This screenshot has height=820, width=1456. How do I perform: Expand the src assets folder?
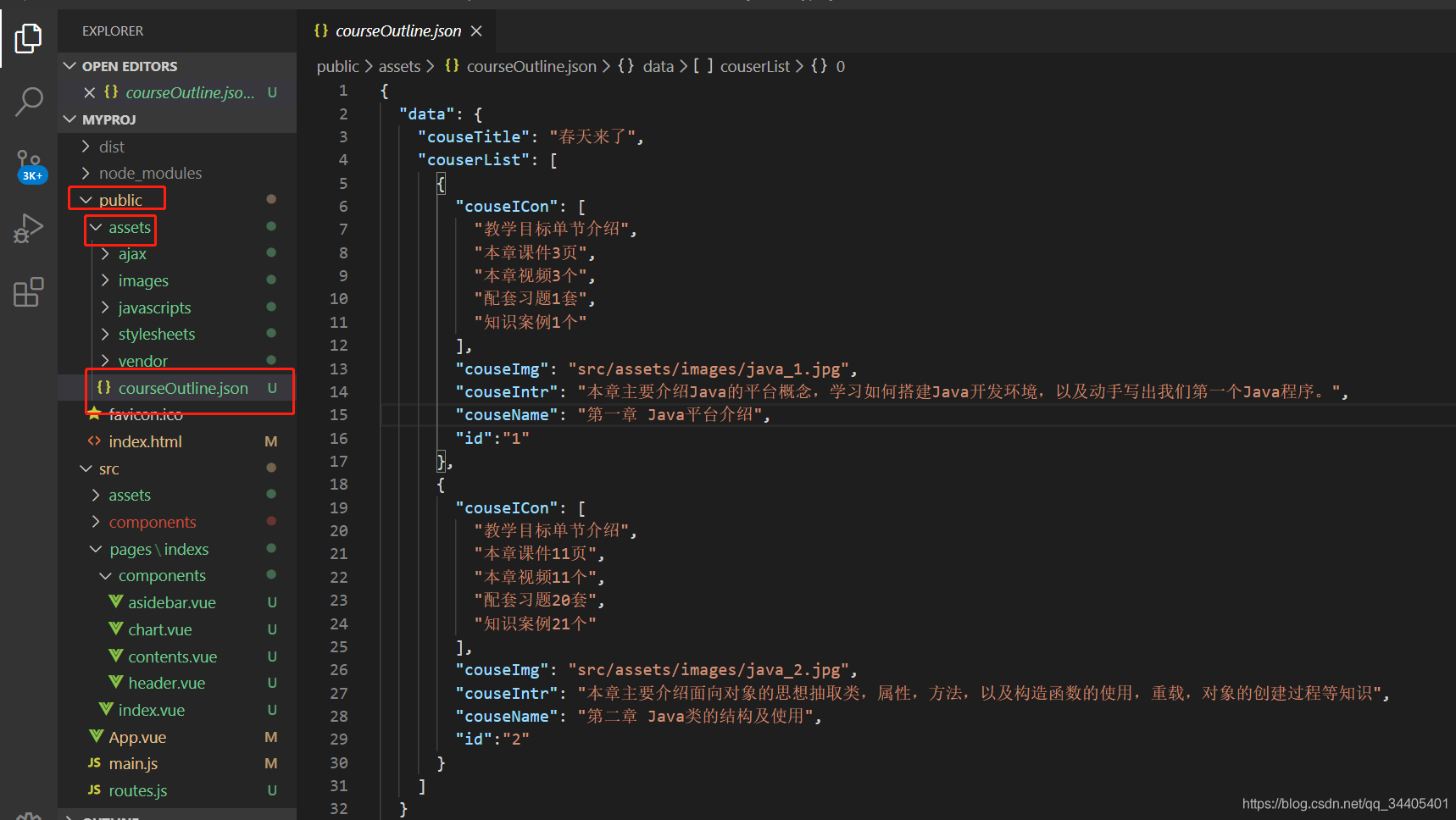tap(96, 495)
